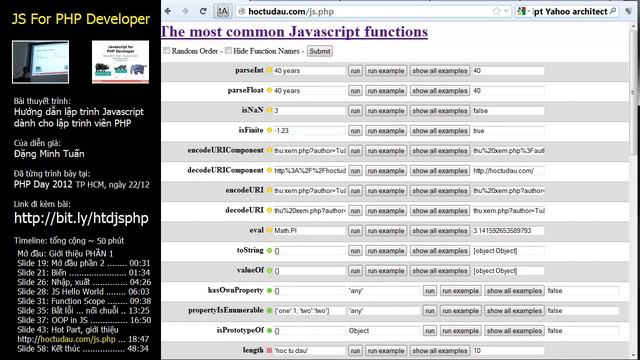Viewport: 640px width, 360px height.
Task: Click run button for length row
Action: pos(355,351)
